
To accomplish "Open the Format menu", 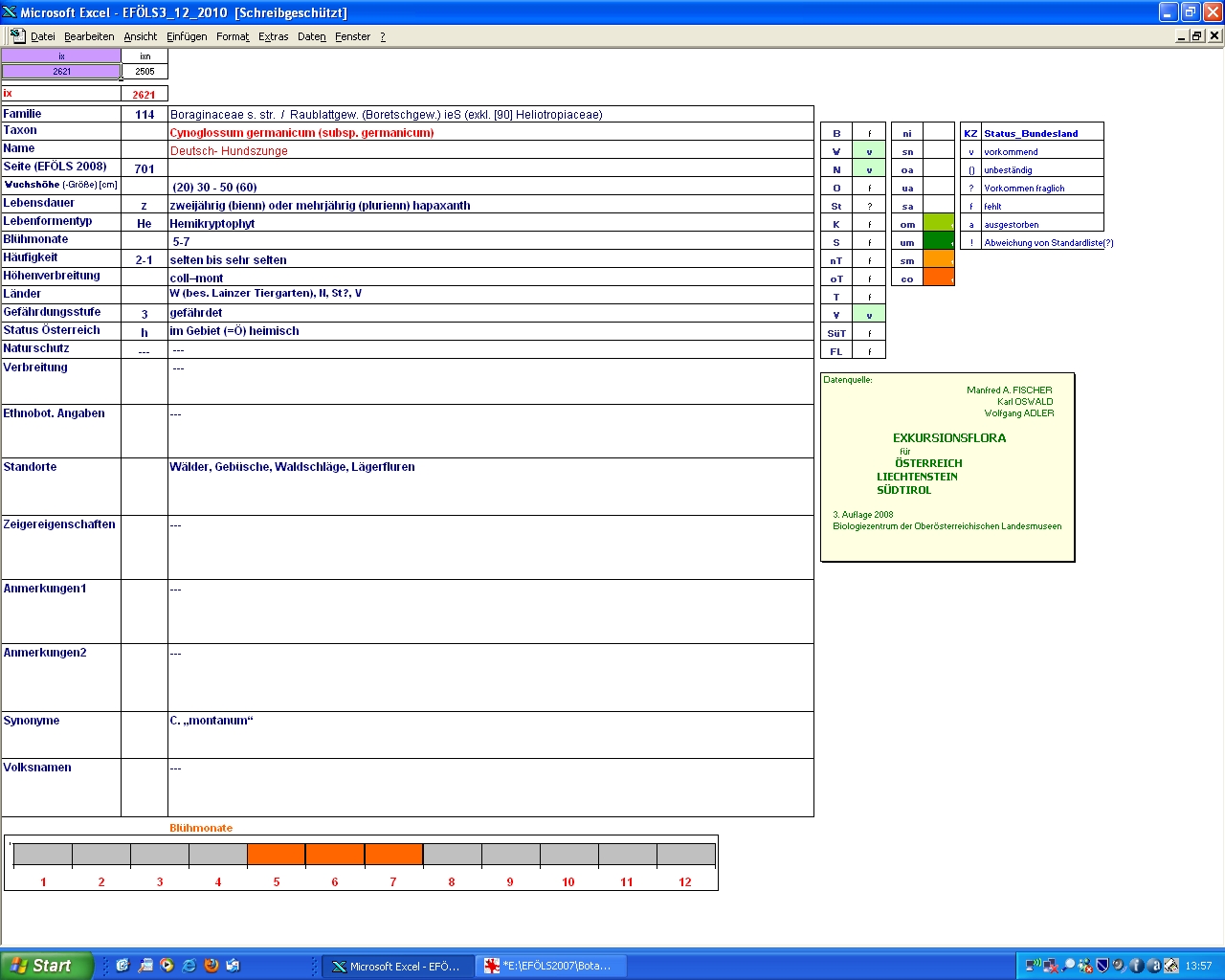I will pos(233,36).
